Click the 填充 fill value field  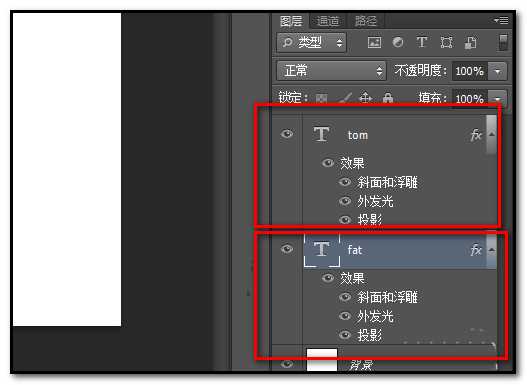tap(470, 99)
